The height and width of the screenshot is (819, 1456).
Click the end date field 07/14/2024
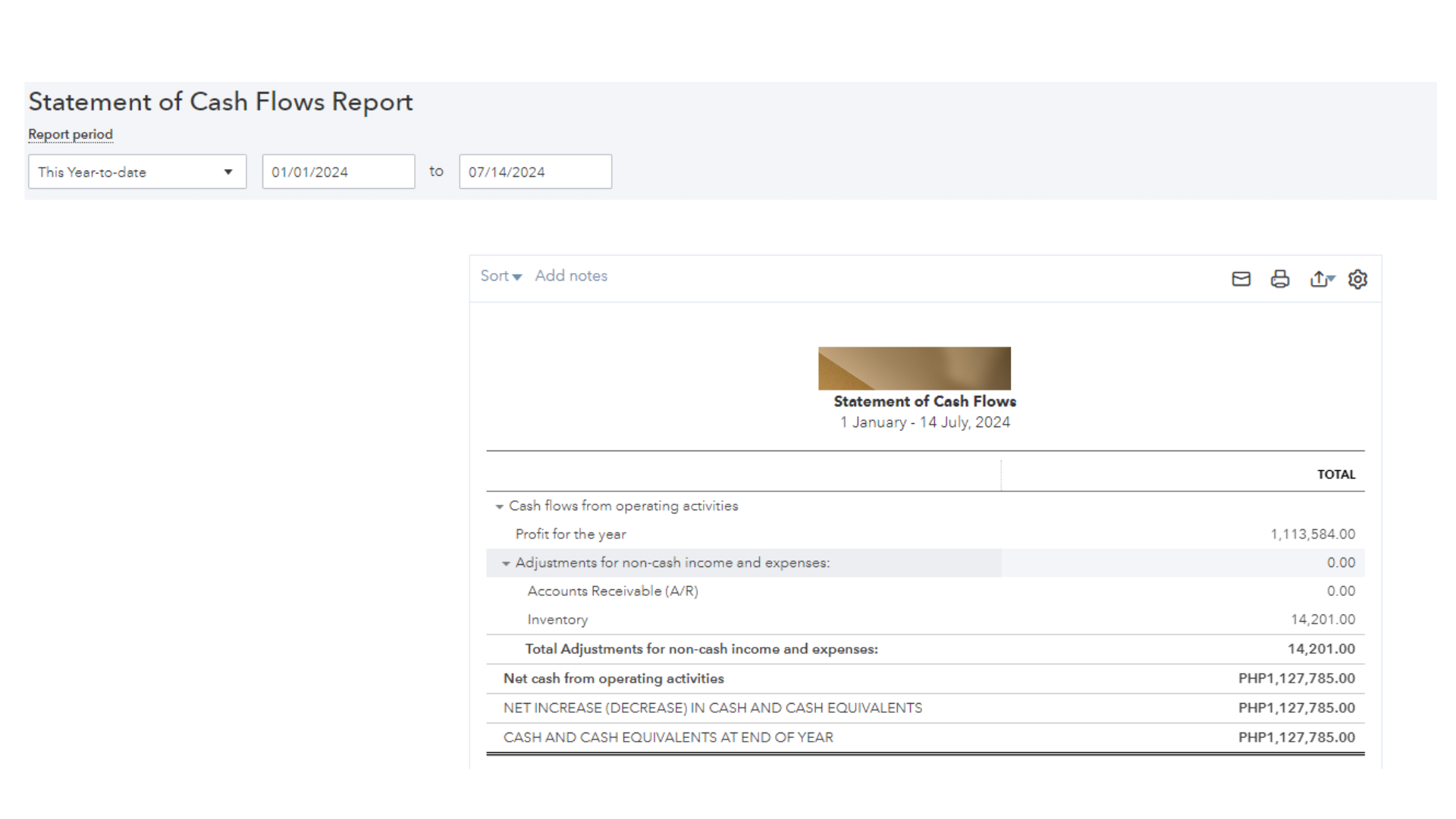click(535, 172)
